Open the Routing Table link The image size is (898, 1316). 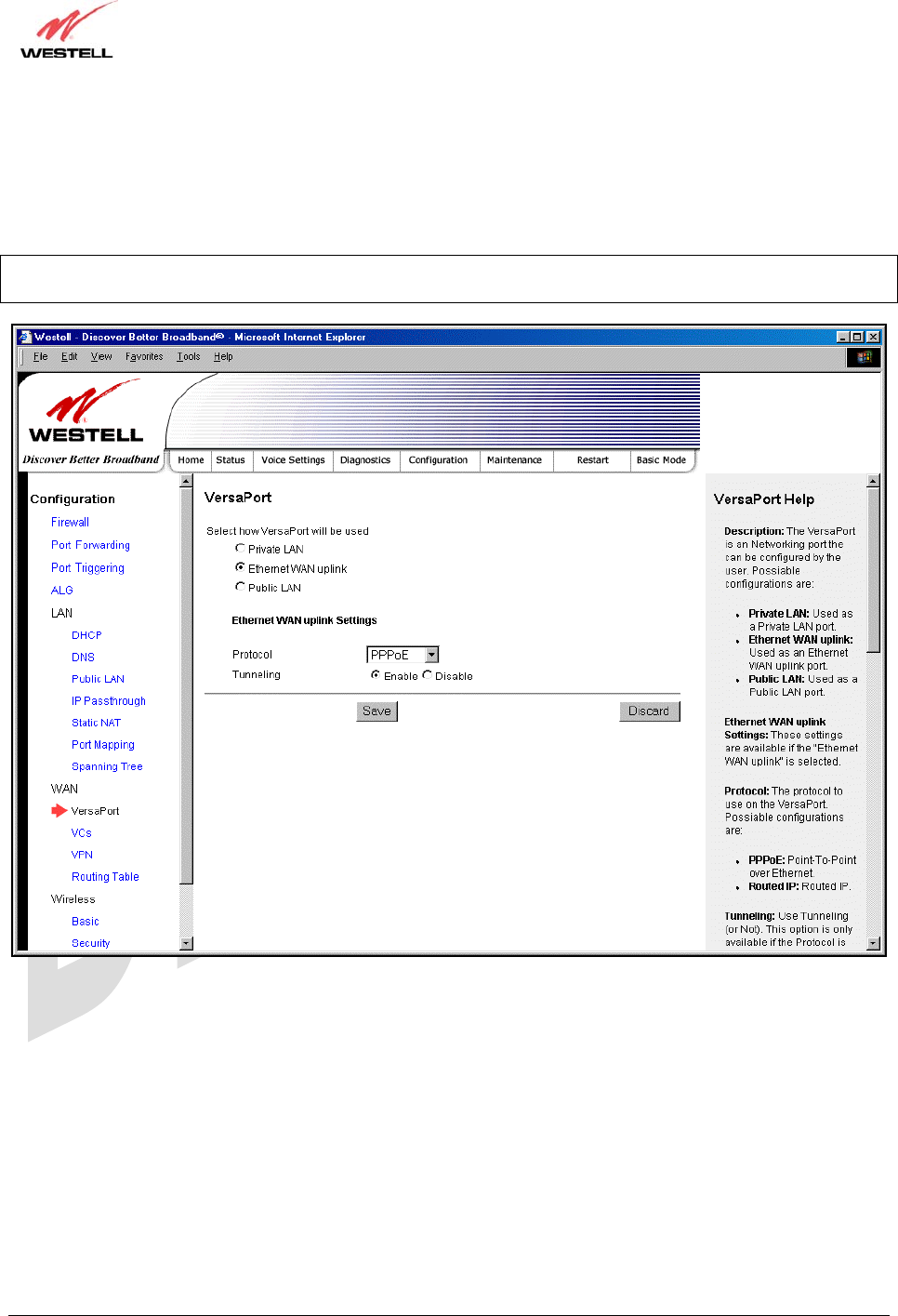coord(105,877)
